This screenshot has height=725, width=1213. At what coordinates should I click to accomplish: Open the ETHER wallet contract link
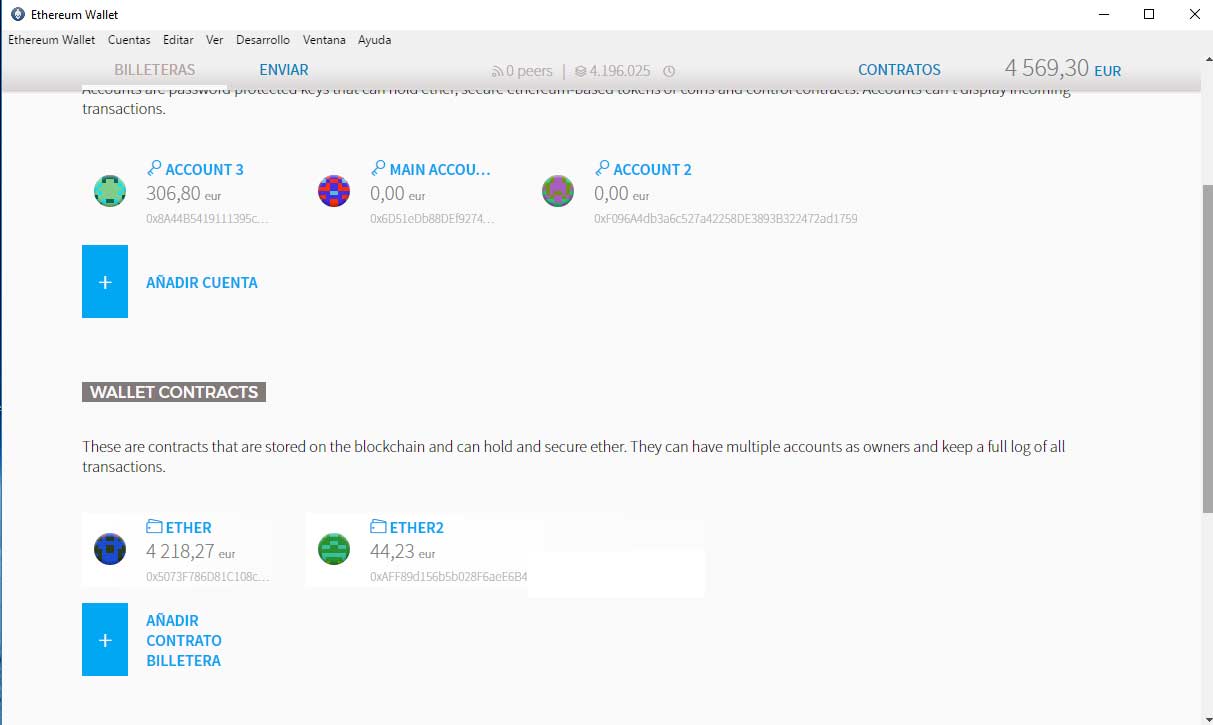tap(187, 527)
